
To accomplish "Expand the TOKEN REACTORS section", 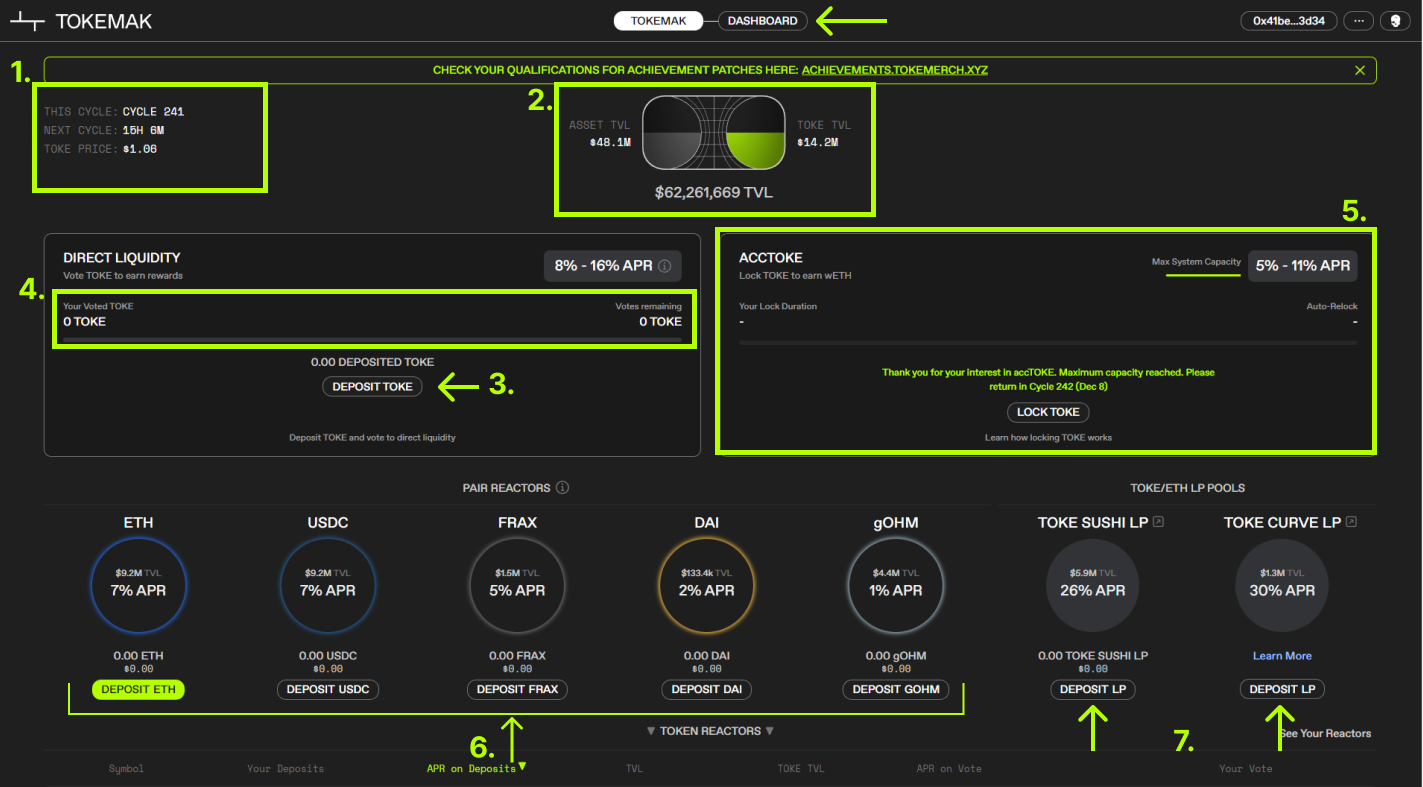I will tap(710, 731).
